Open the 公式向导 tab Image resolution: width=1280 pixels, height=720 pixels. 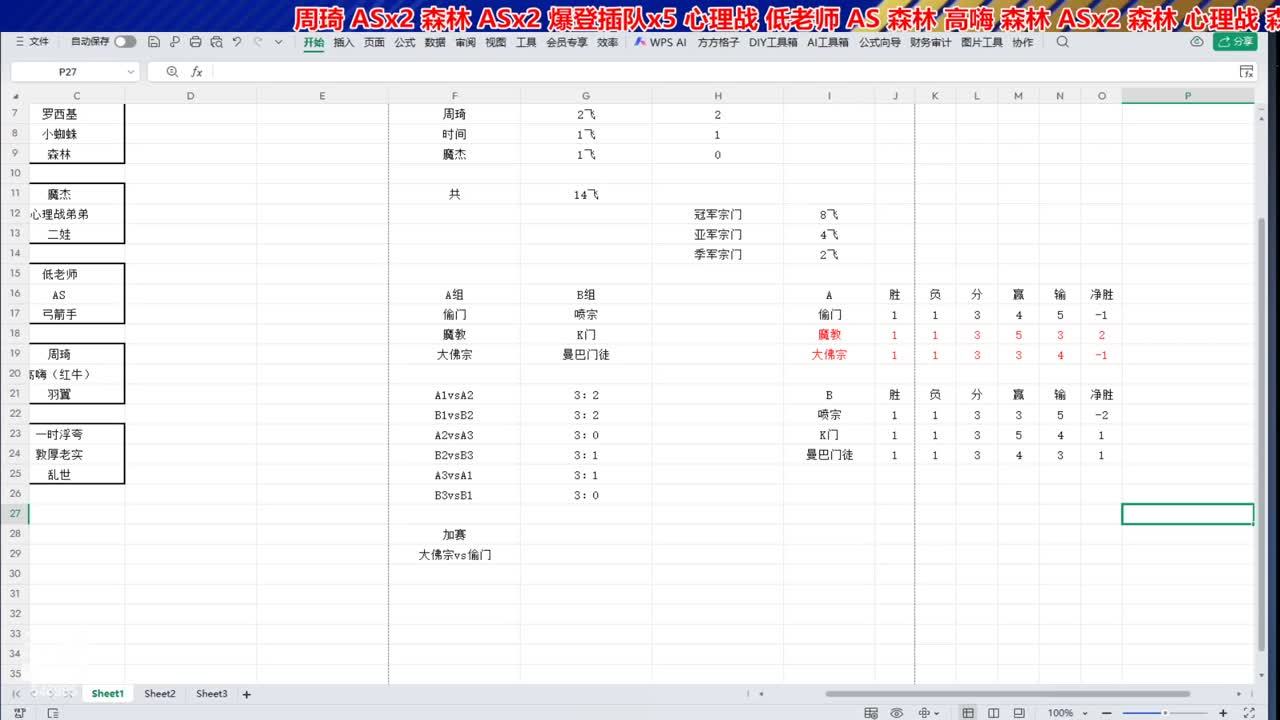click(x=880, y=43)
